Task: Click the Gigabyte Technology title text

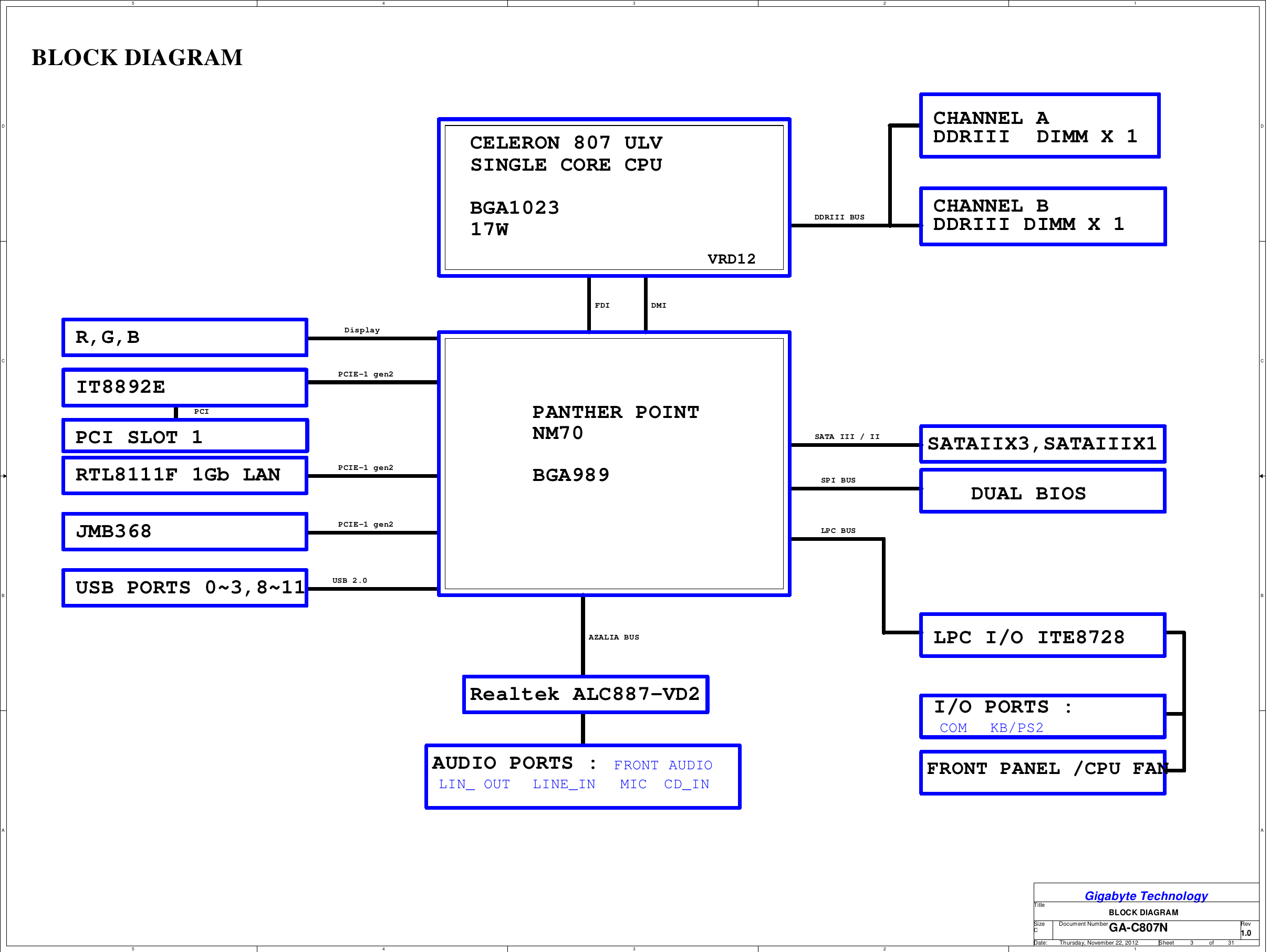Action: (x=1146, y=896)
